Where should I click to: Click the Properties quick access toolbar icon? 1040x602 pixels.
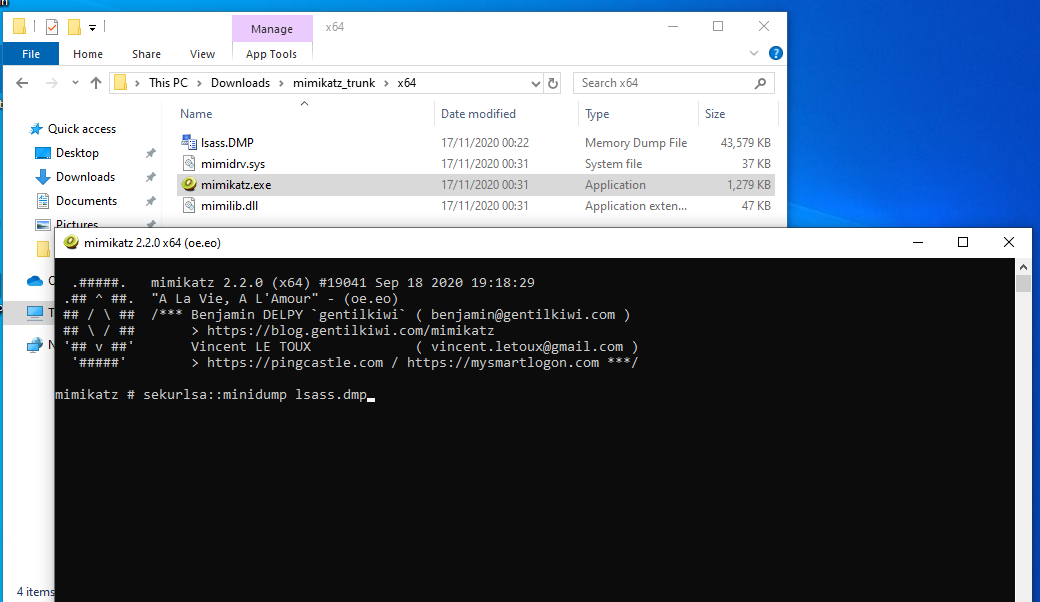pyautogui.click(x=52, y=27)
